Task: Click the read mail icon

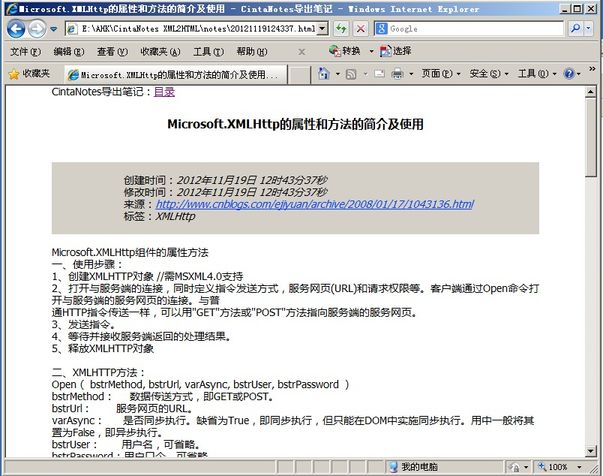Action: pos(379,74)
